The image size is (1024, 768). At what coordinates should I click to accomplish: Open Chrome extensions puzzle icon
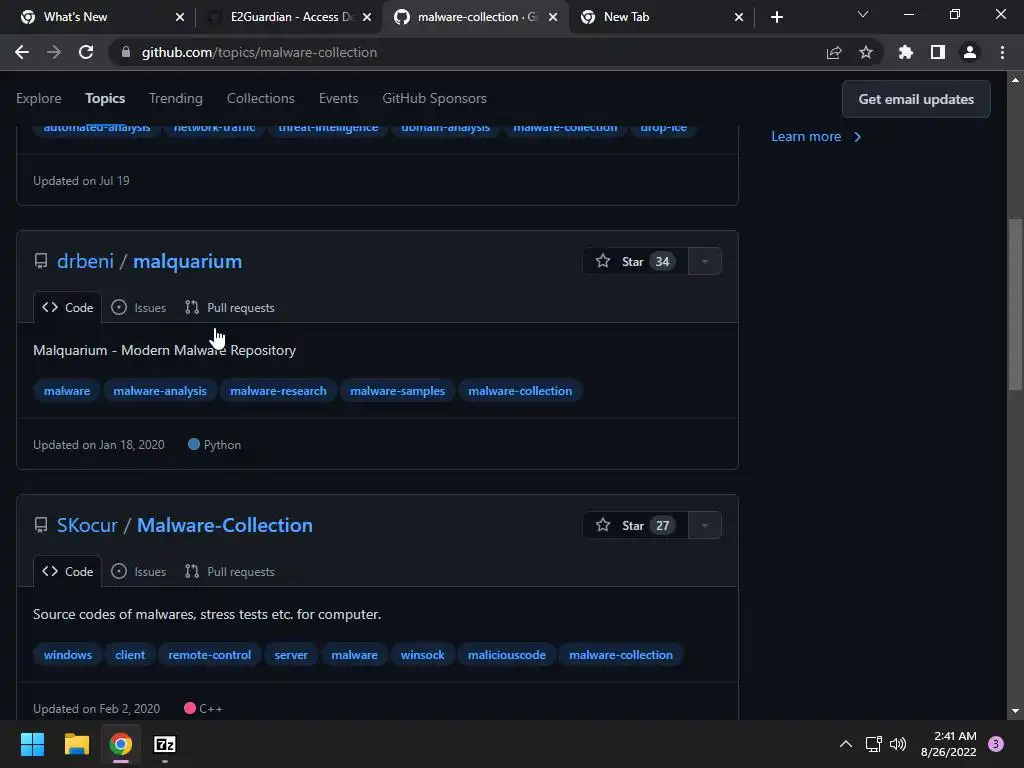(906, 52)
